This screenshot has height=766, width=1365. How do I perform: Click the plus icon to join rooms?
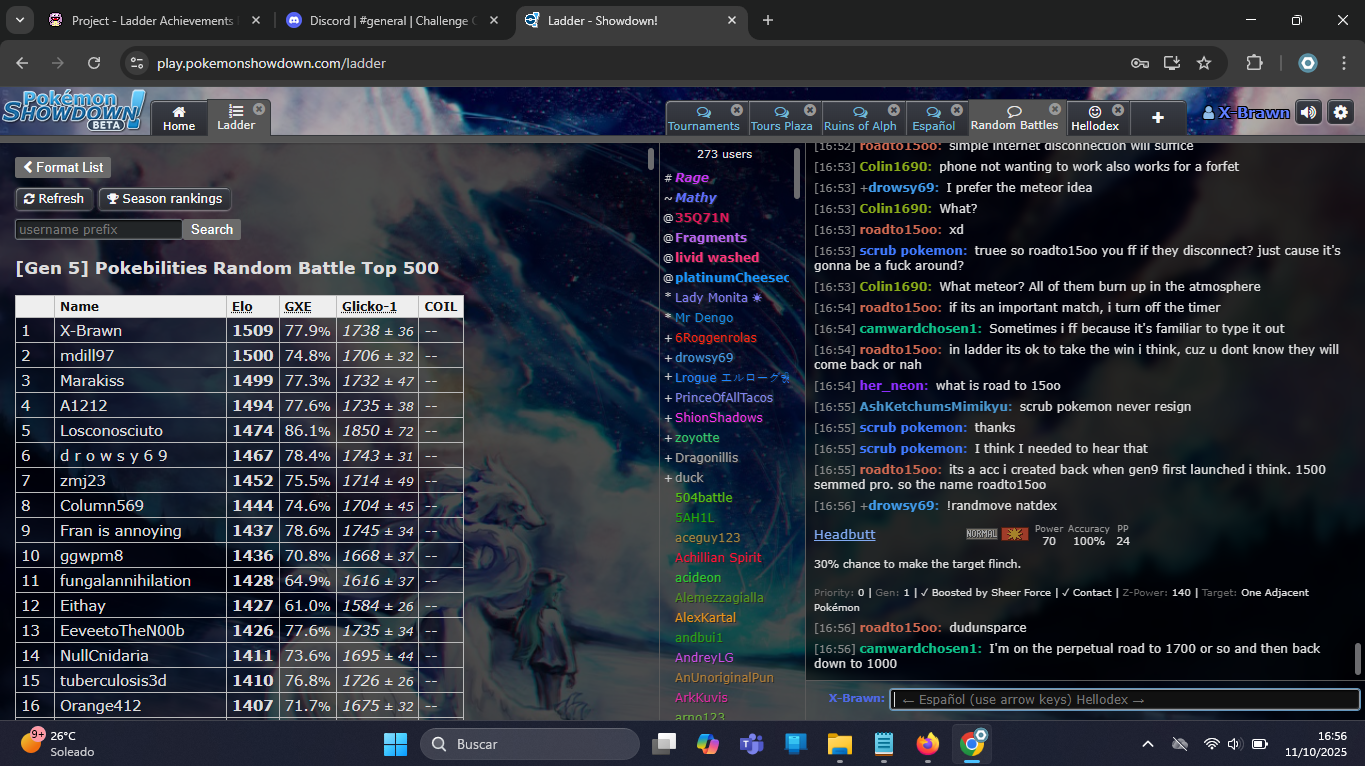(1157, 118)
